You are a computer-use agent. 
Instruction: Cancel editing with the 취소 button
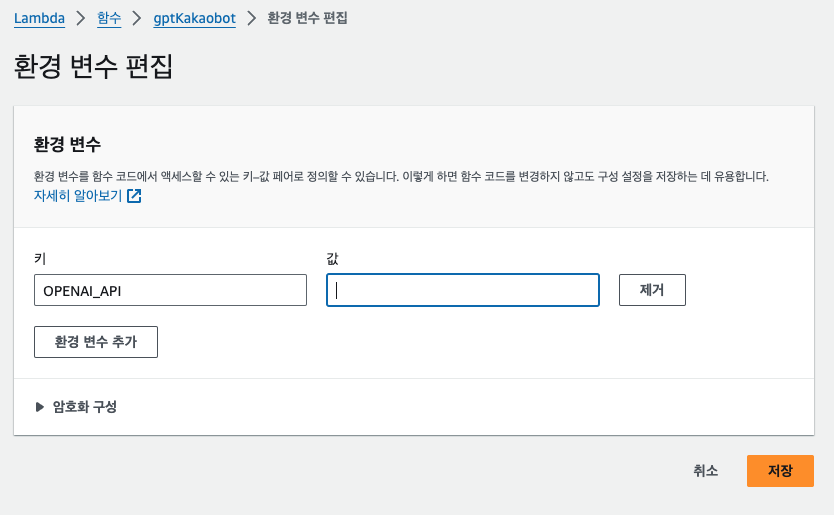705,471
